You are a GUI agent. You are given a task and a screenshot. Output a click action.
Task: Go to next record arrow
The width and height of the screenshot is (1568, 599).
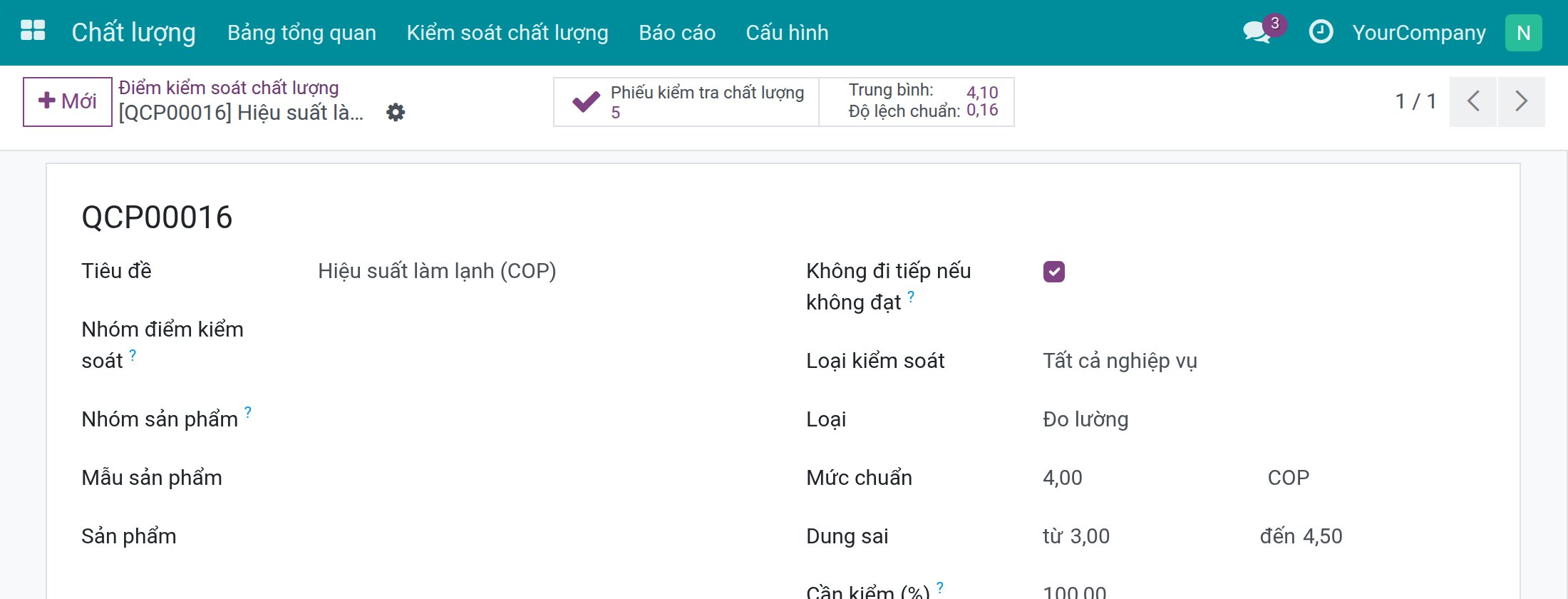click(x=1522, y=101)
